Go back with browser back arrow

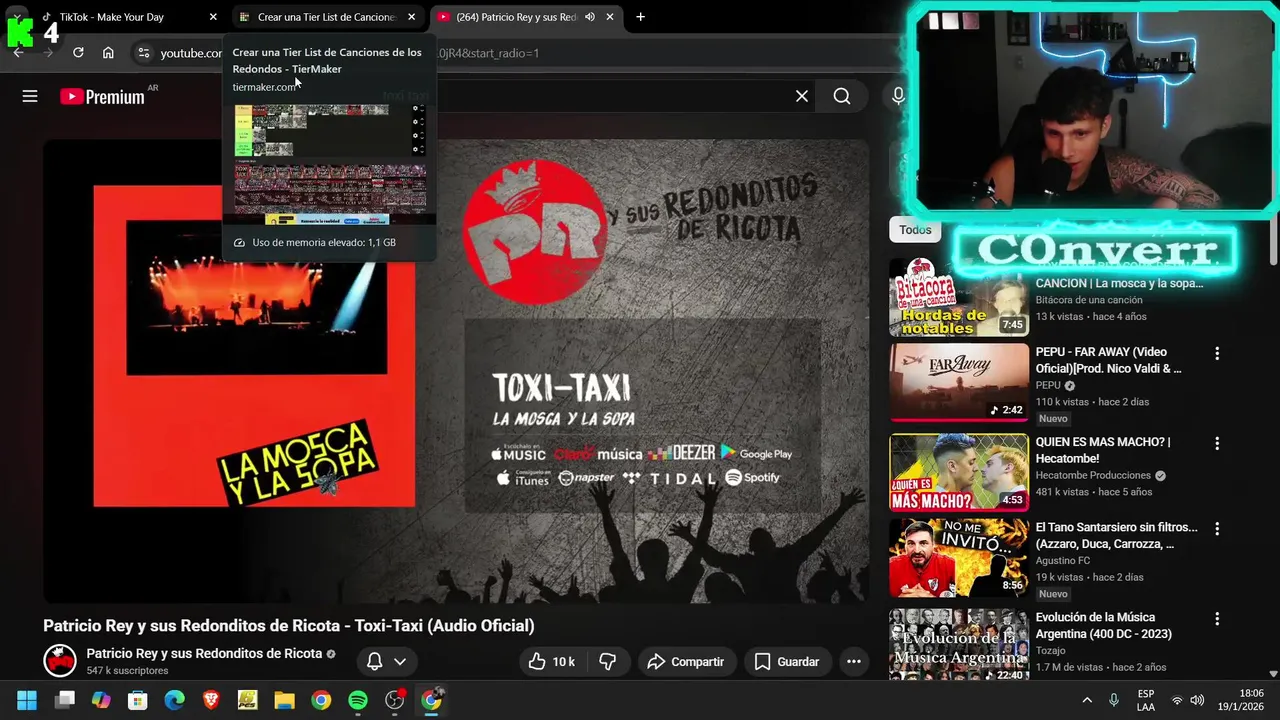(x=18, y=53)
